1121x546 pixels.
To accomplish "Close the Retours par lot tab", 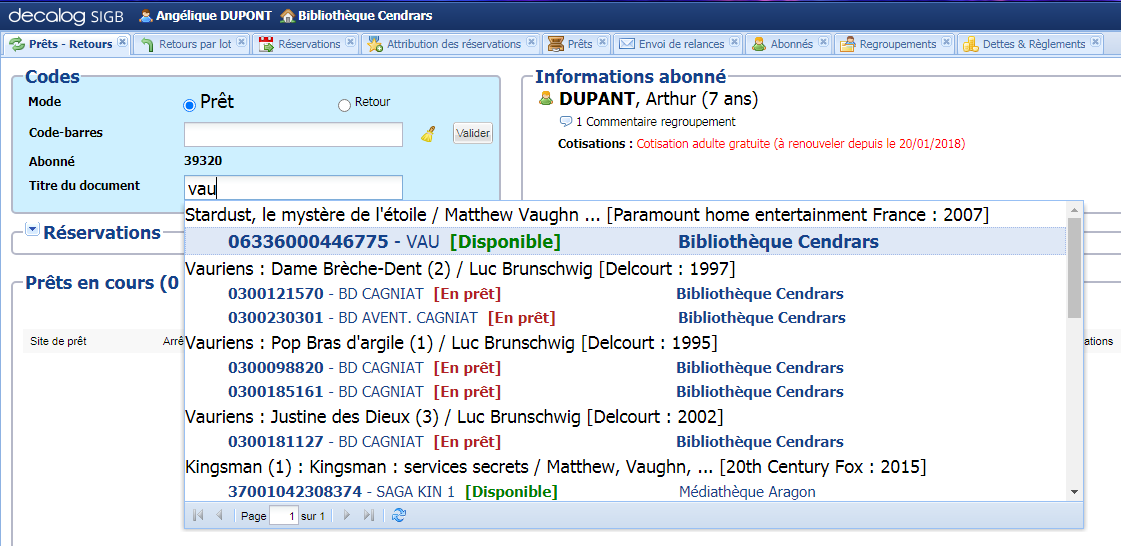I will pos(241,43).
